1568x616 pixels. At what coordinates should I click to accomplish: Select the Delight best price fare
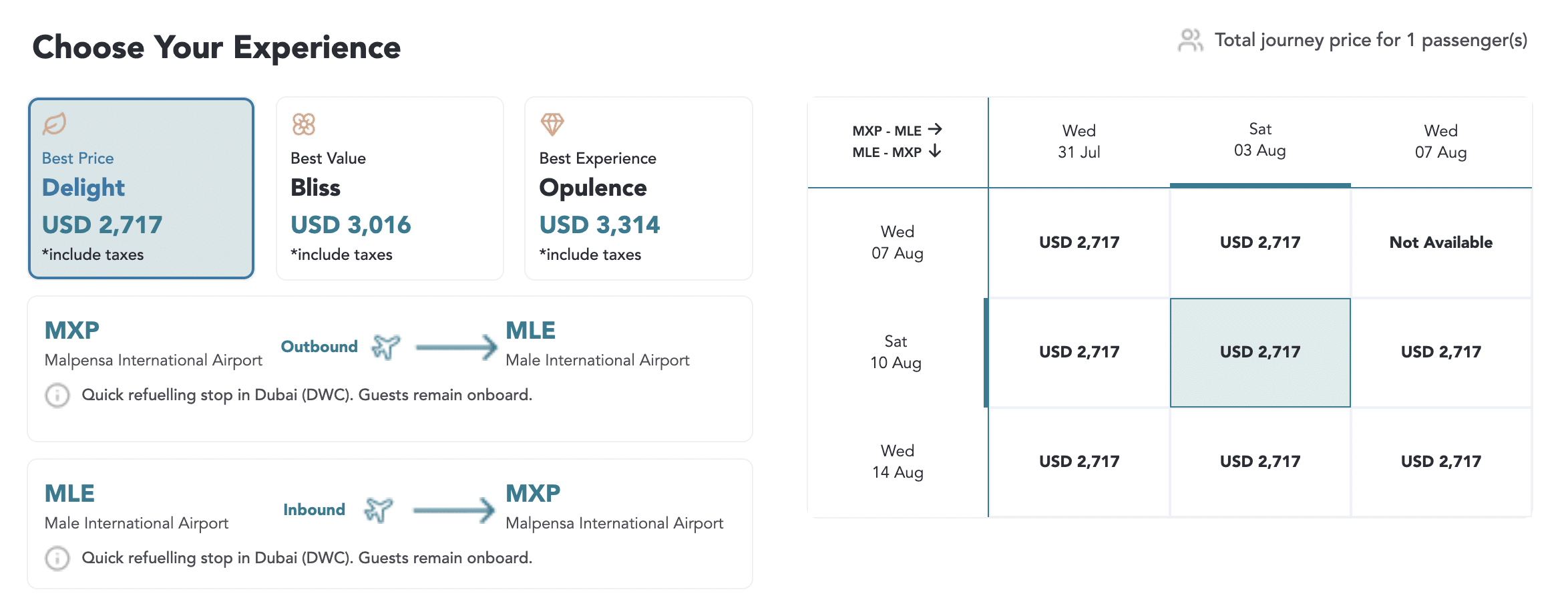[x=141, y=188]
